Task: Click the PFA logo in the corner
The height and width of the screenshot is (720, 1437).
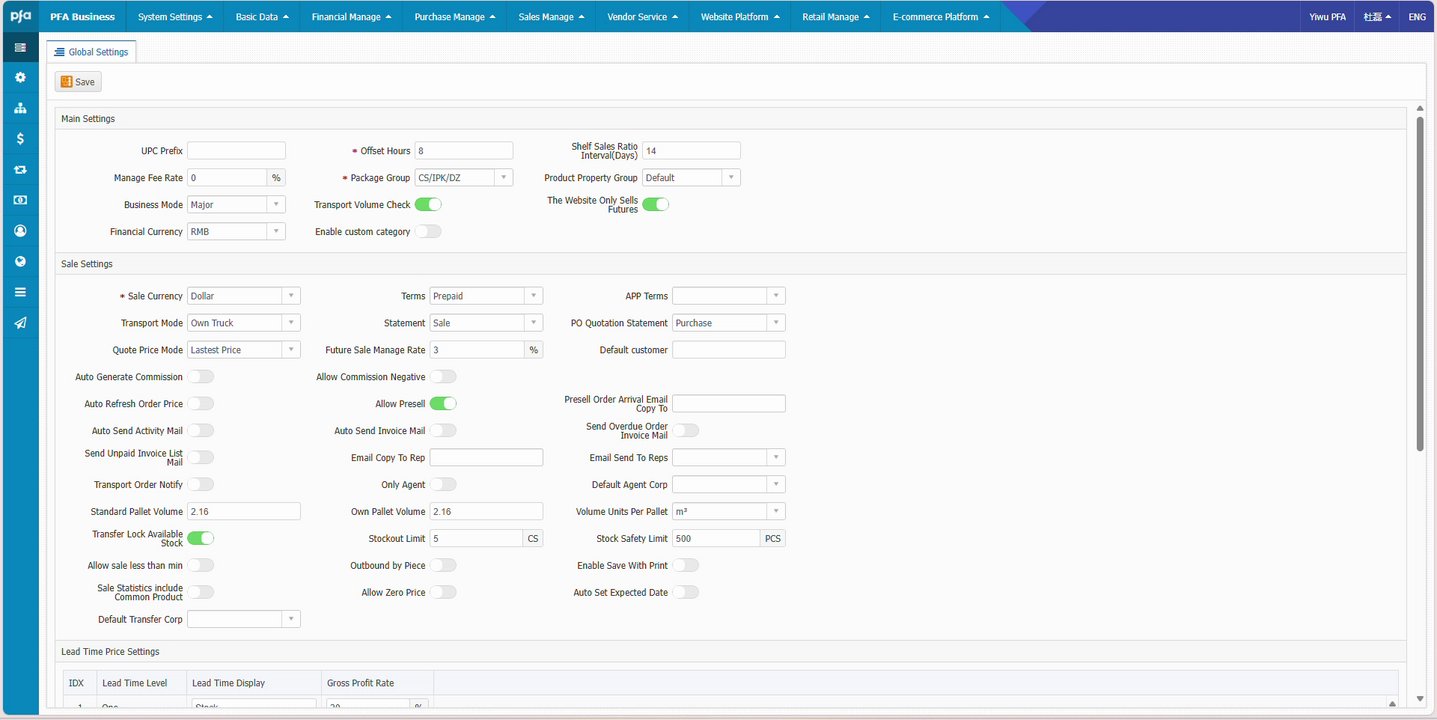Action: point(20,16)
